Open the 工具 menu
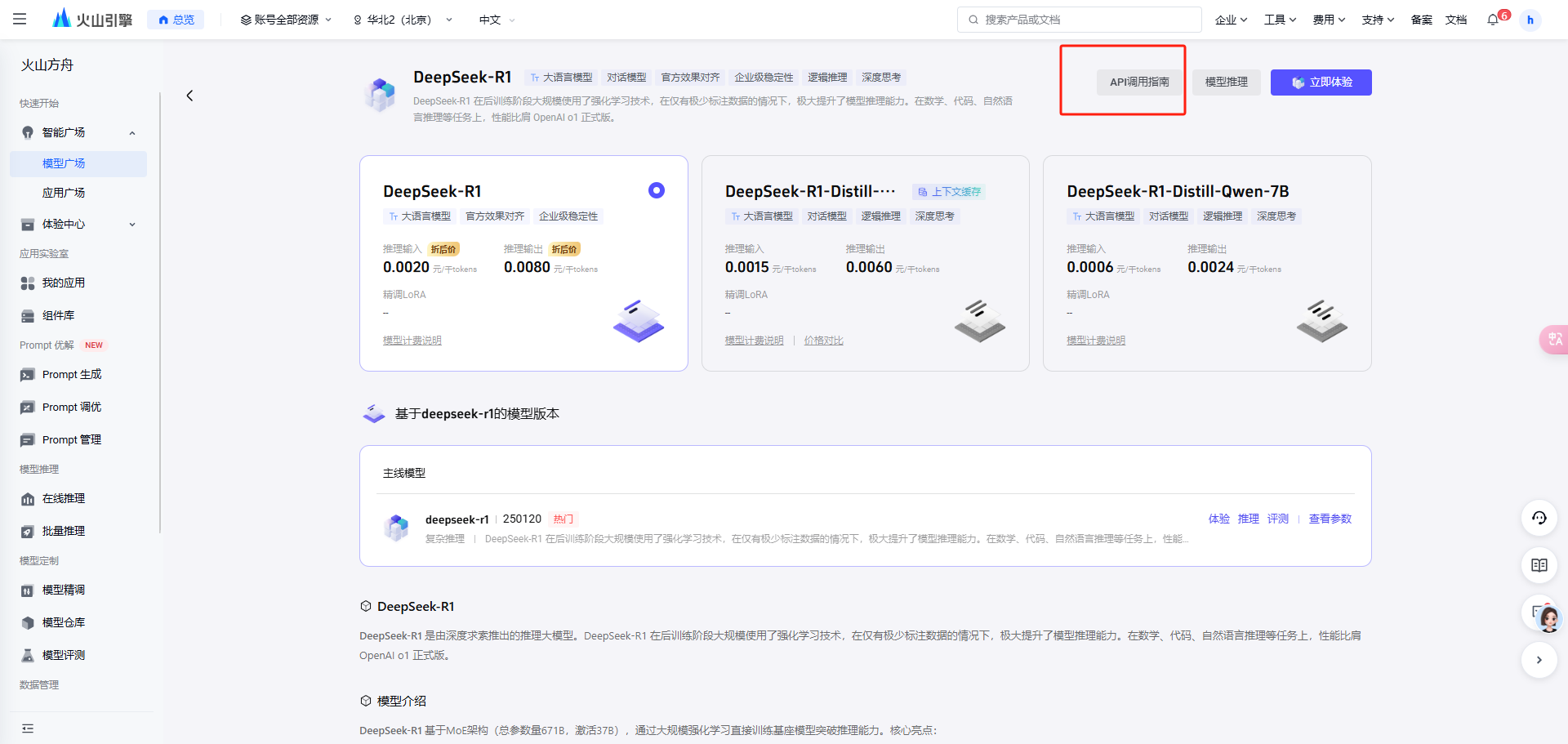The width and height of the screenshot is (1568, 744). (x=1280, y=20)
